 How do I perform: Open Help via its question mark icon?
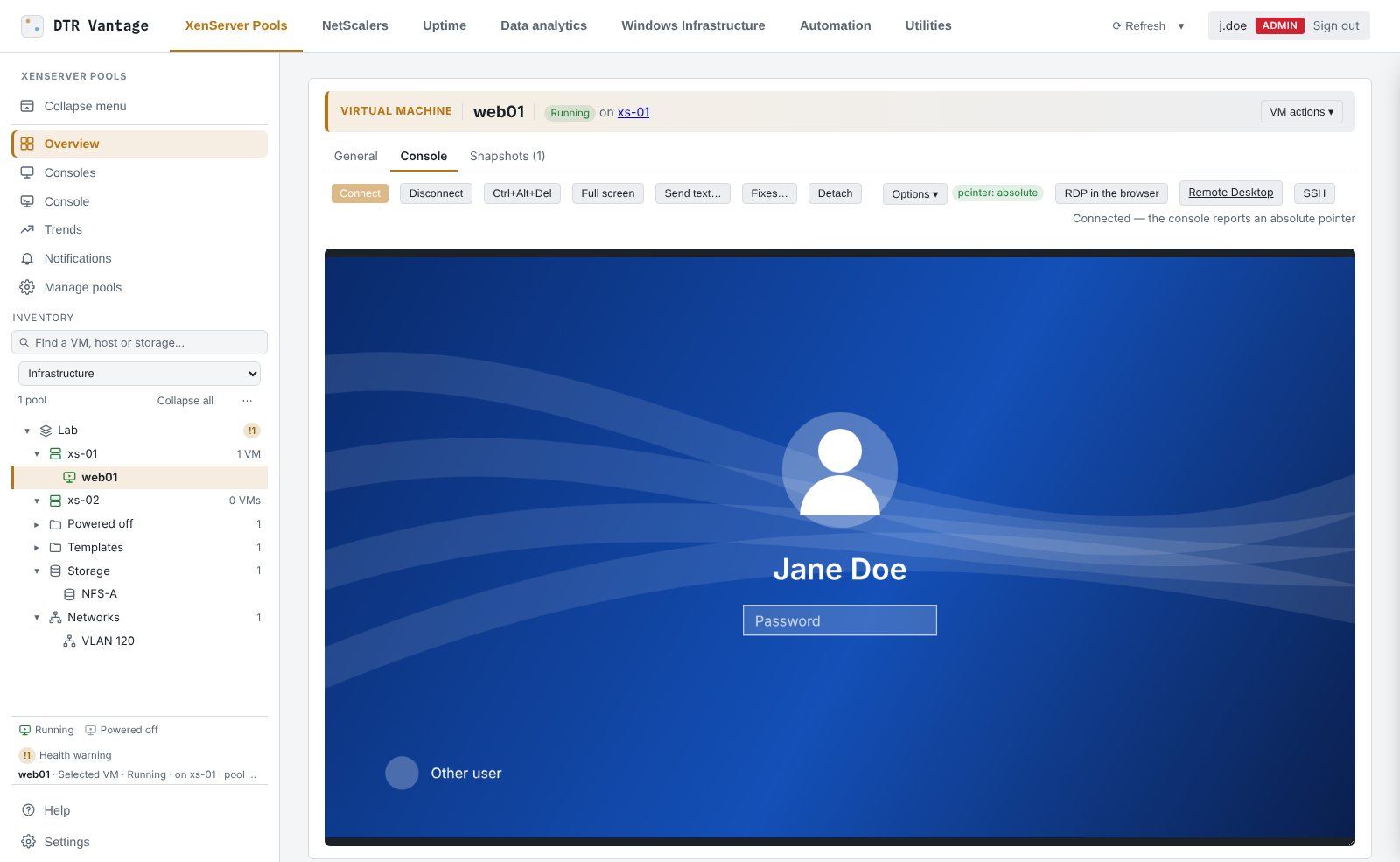pyautogui.click(x=28, y=810)
